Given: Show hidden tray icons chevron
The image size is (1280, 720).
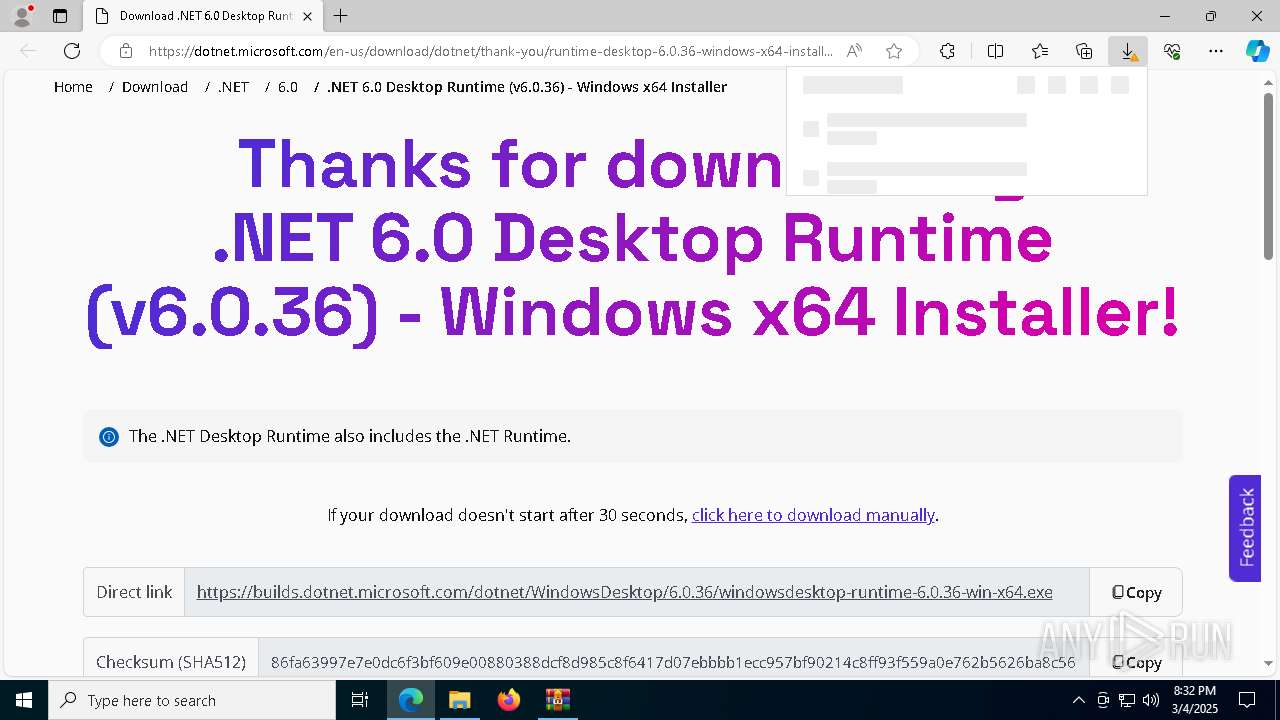Looking at the screenshot, I should pos(1078,700).
